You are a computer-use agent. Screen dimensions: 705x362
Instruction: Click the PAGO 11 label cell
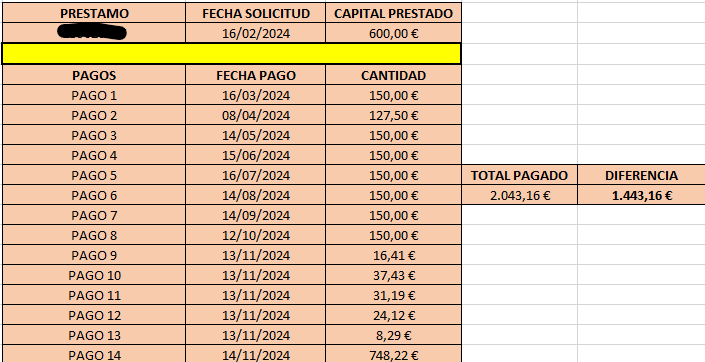tap(94, 295)
